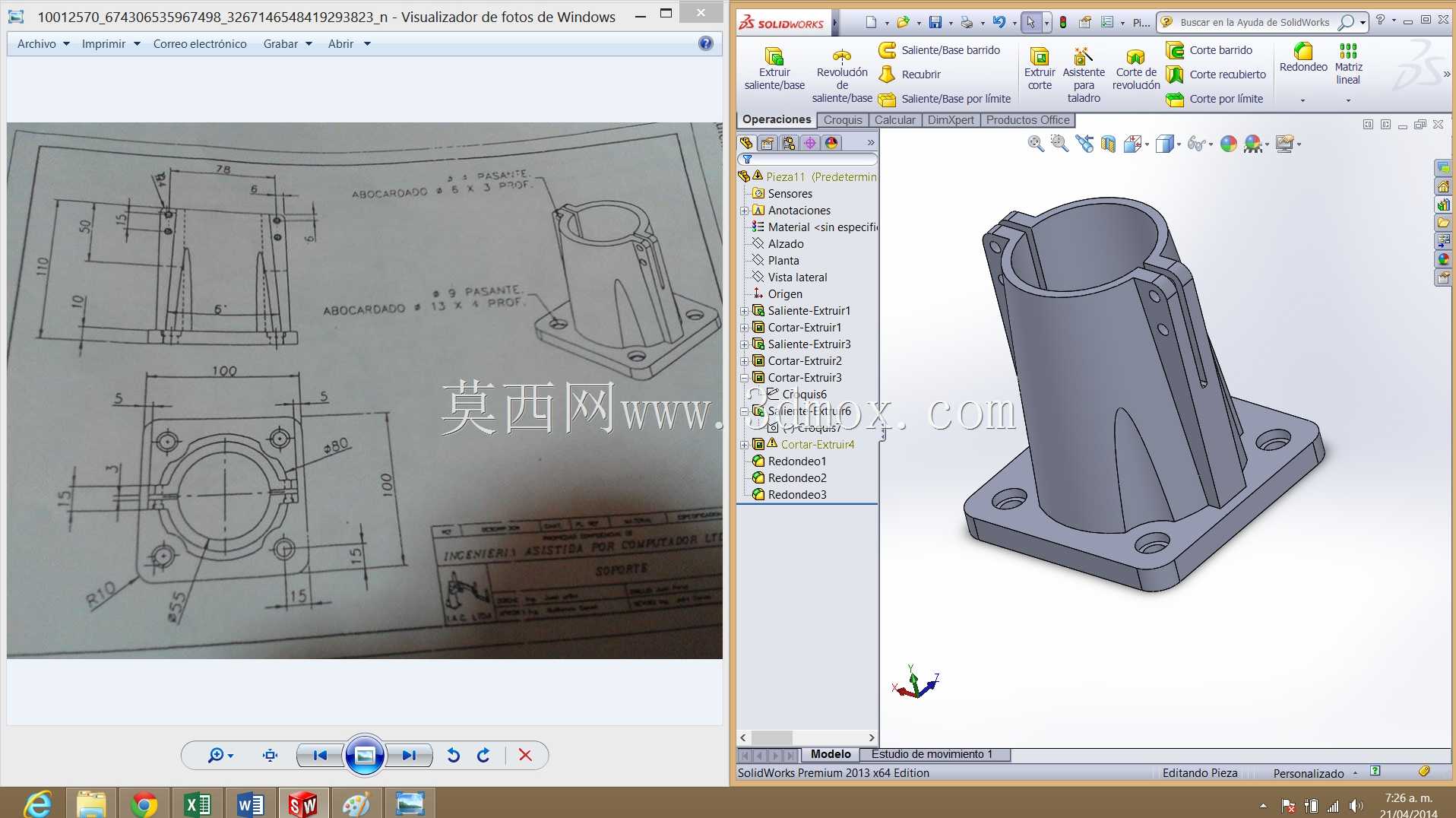This screenshot has height=818, width=1456.
Task: Select the Estudio de movimiento 1 tab
Action: [x=932, y=754]
